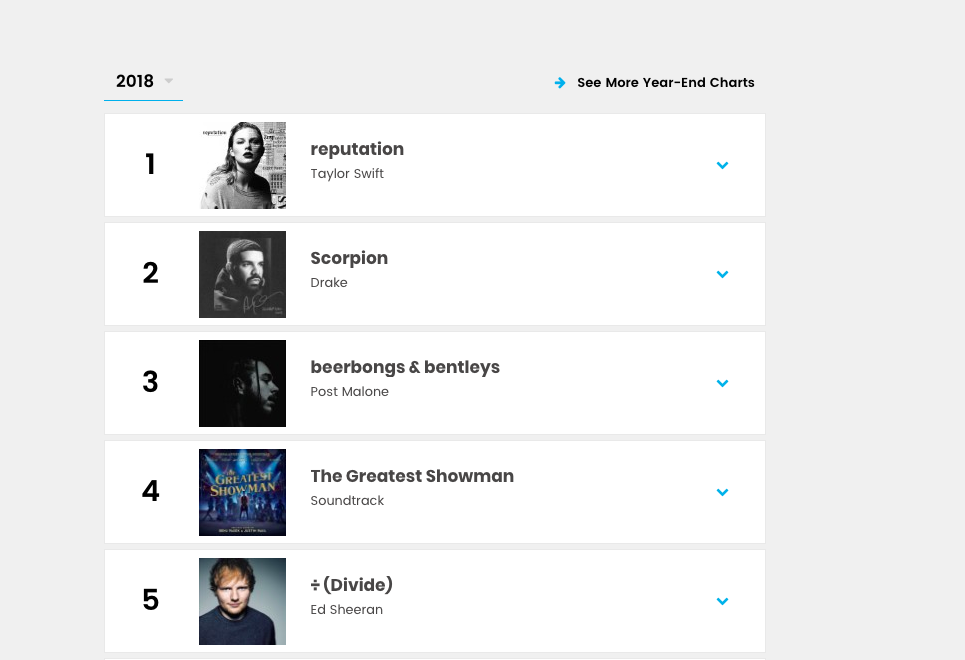Viewport: 965px width, 660px height.
Task: Click the Drake artist name
Action: pos(329,283)
